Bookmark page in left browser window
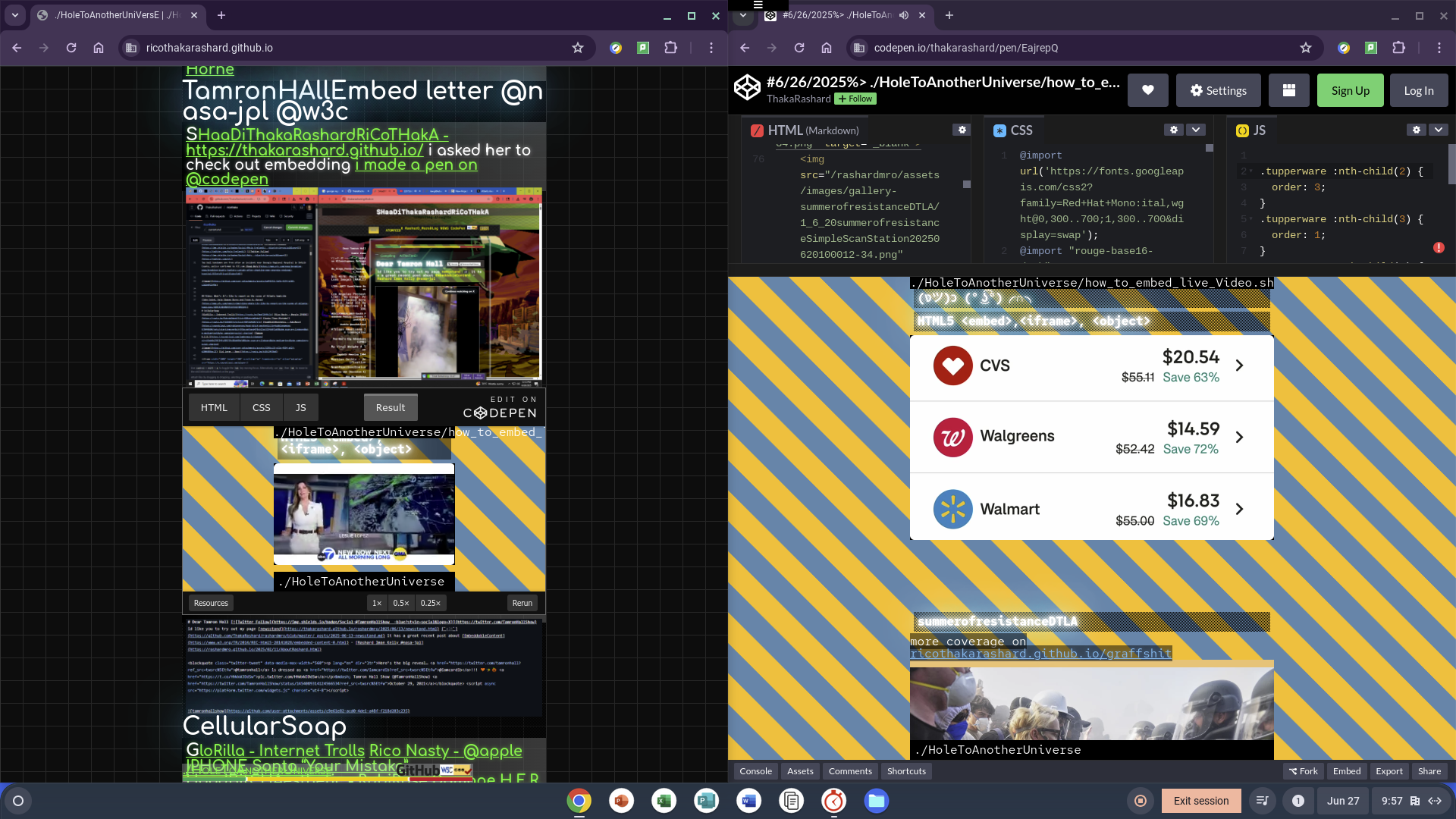The height and width of the screenshot is (819, 1456). coord(578,48)
